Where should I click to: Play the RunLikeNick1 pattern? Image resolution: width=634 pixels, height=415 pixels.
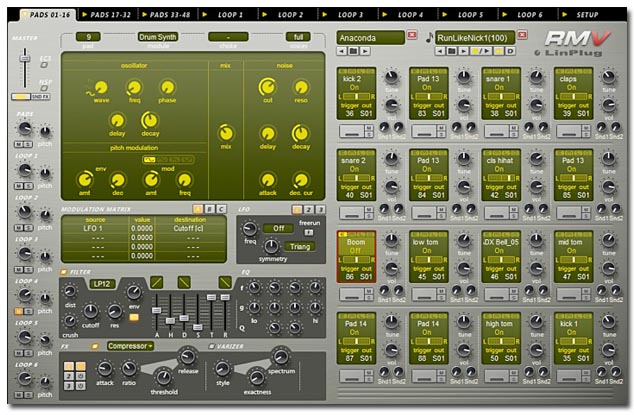pos(463,51)
